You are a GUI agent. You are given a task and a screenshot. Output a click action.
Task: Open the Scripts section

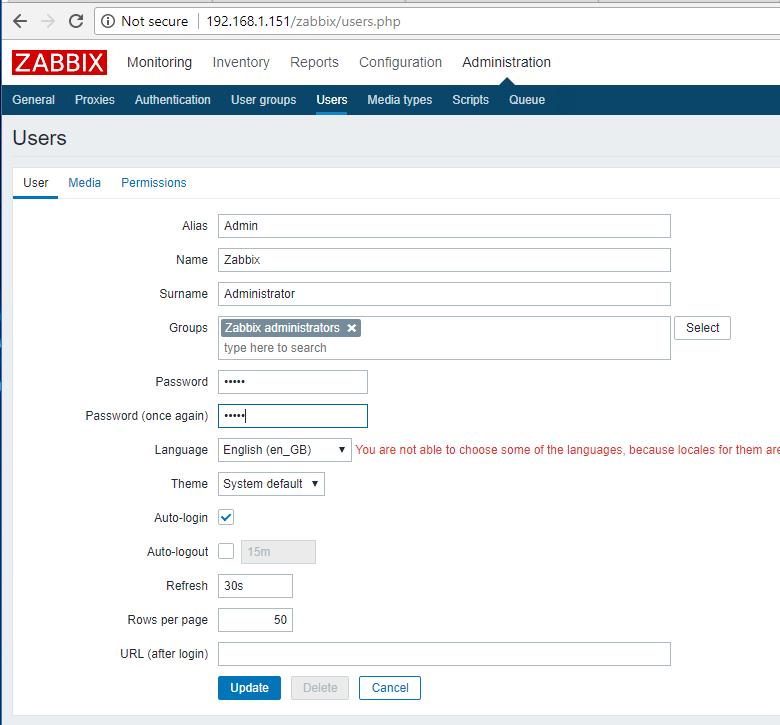471,100
